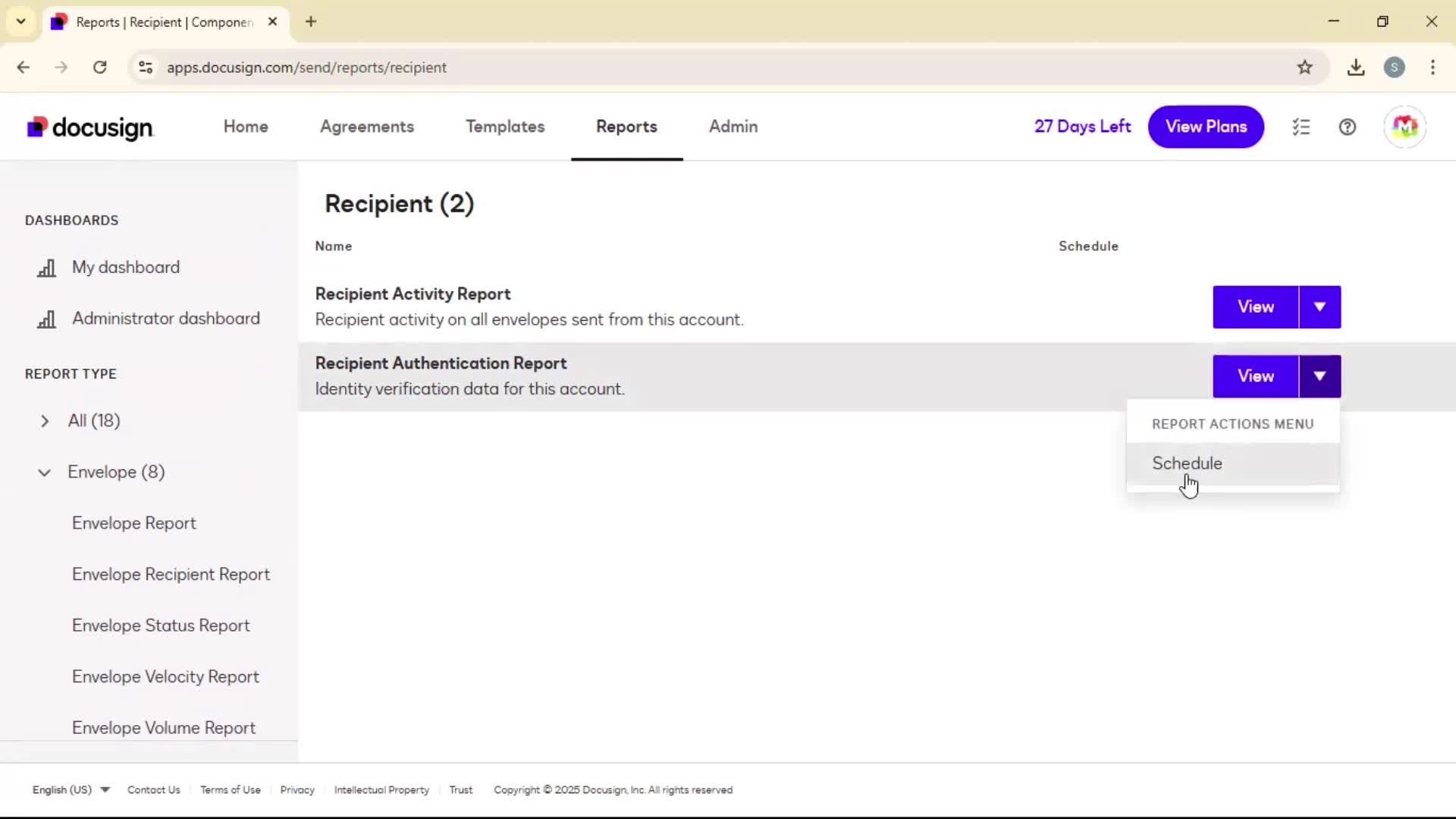Click the Contact Us footer link
The image size is (1456, 819).
coord(154,790)
